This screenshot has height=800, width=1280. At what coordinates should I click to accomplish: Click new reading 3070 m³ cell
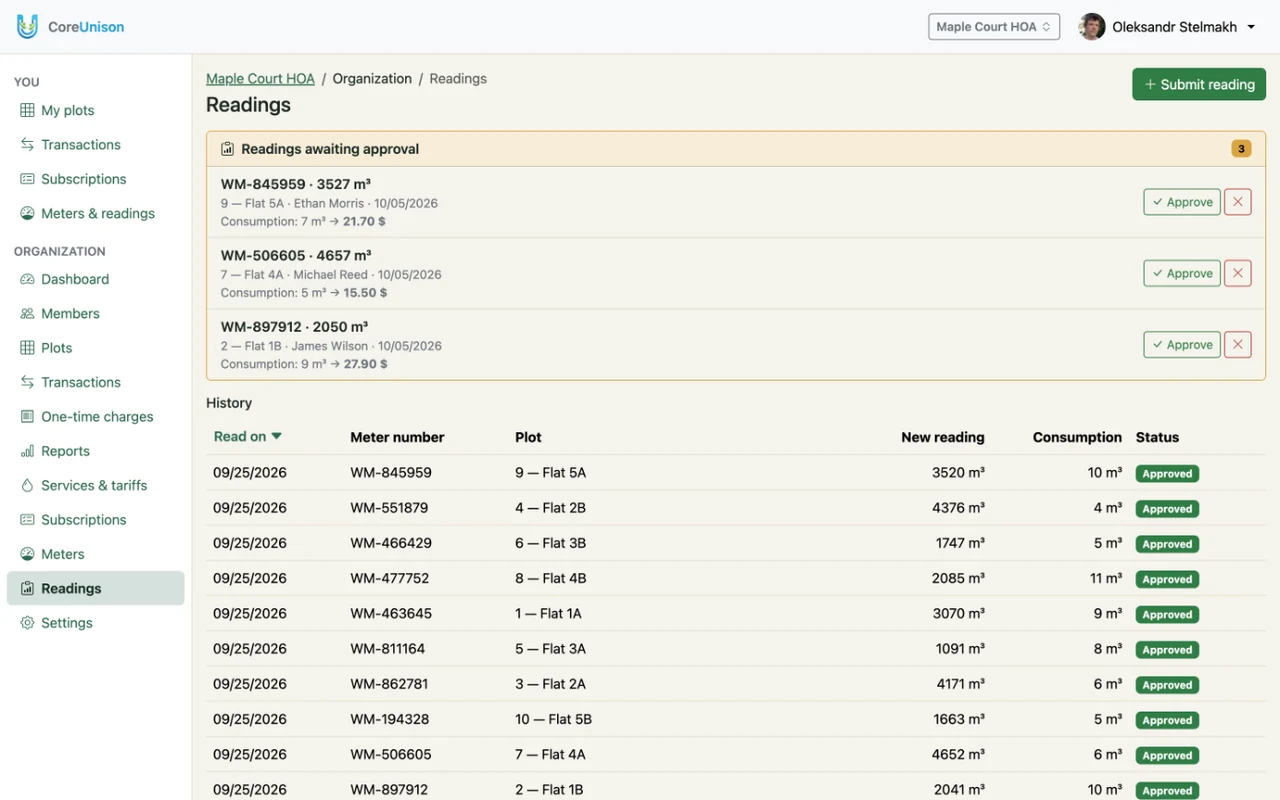[x=959, y=613]
